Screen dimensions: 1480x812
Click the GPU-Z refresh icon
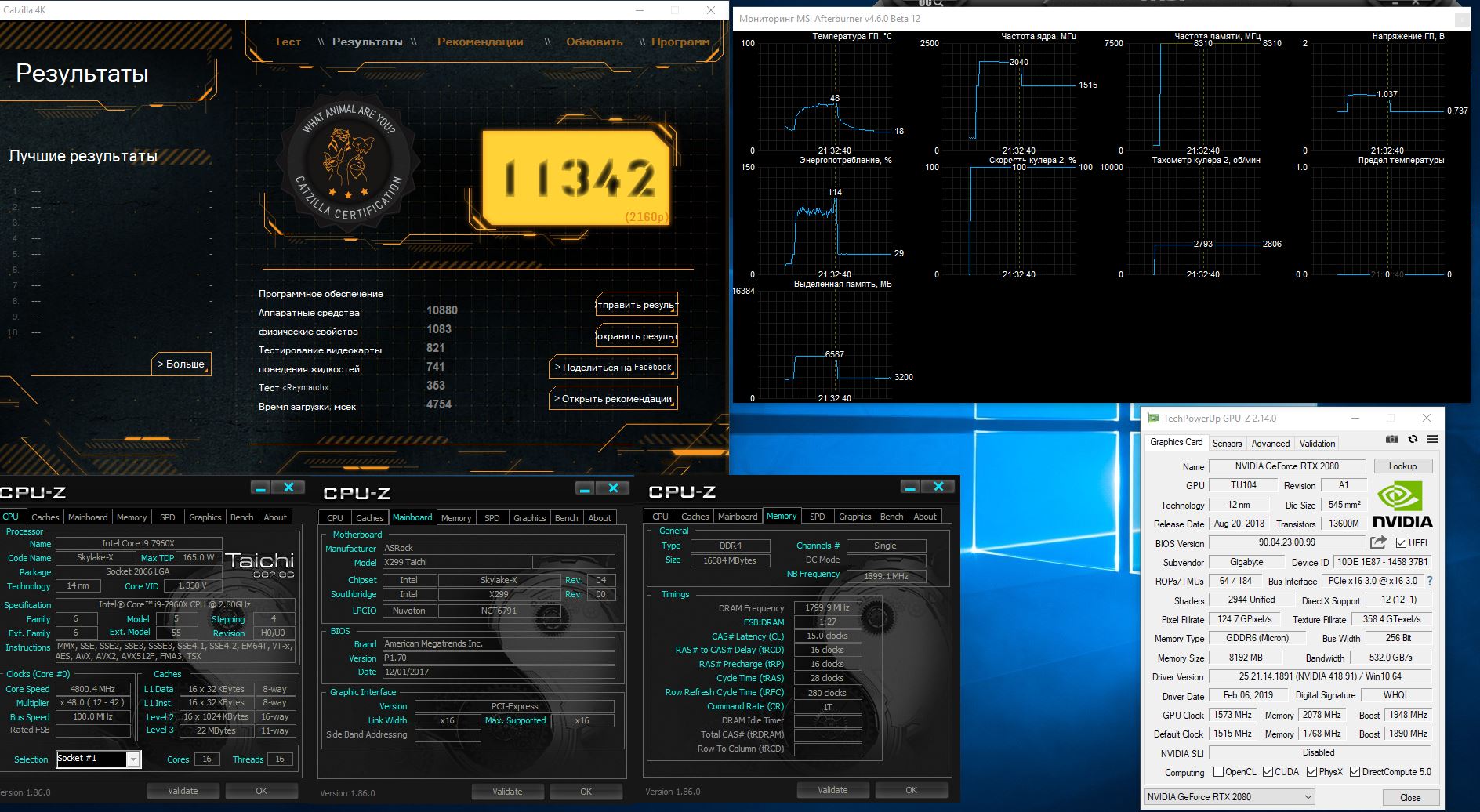click(1413, 440)
